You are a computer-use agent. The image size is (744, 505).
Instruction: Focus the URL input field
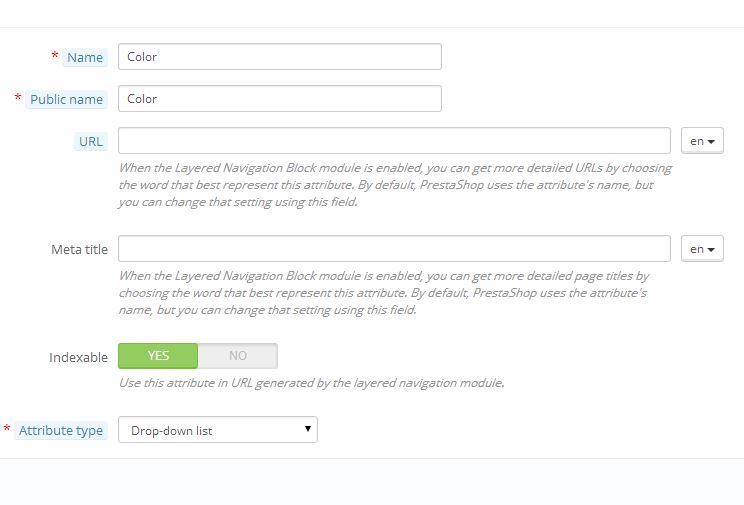(394, 141)
